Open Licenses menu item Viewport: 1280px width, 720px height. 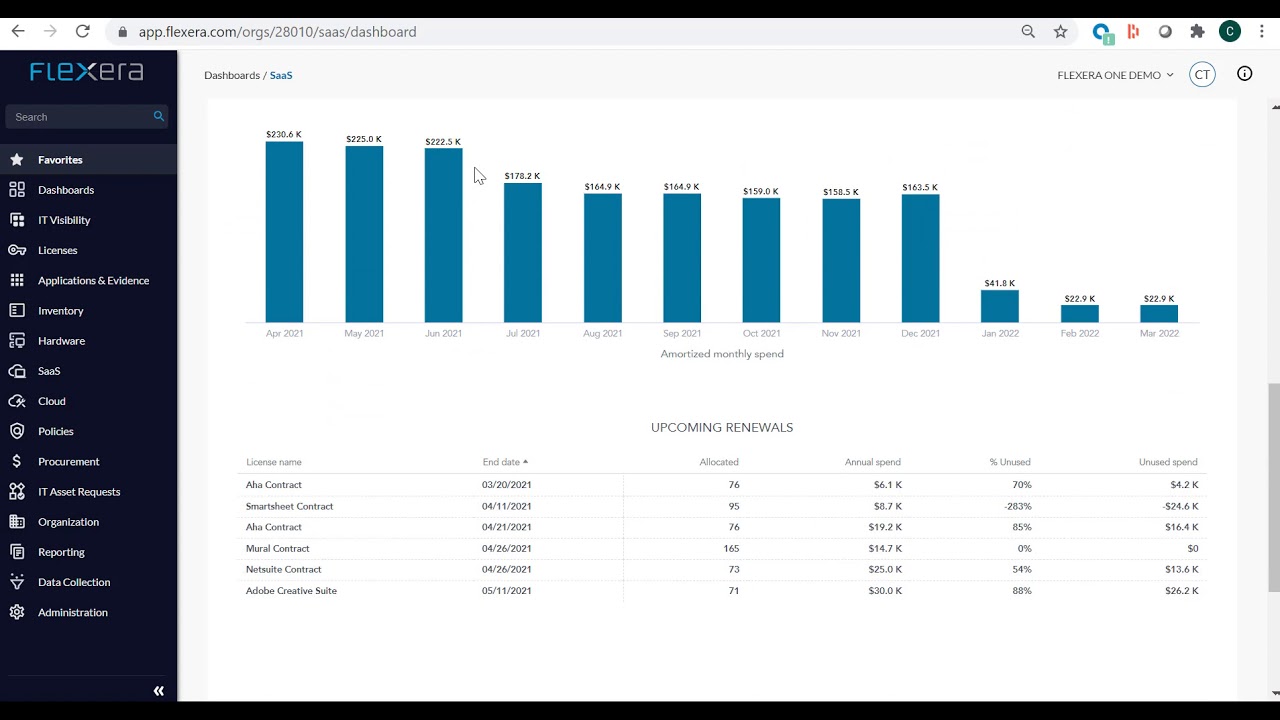tap(57, 250)
